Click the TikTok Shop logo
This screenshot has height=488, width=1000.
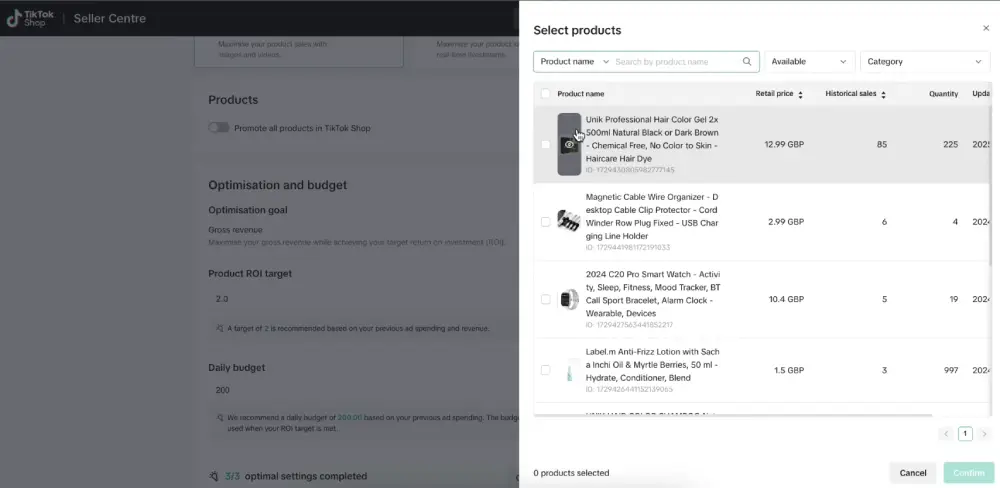30,18
